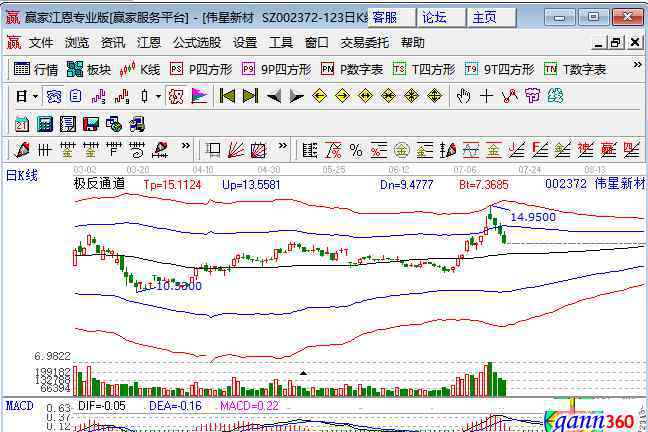Open the 日 period dropdown arrow
The height and width of the screenshot is (432, 648).
[36, 96]
